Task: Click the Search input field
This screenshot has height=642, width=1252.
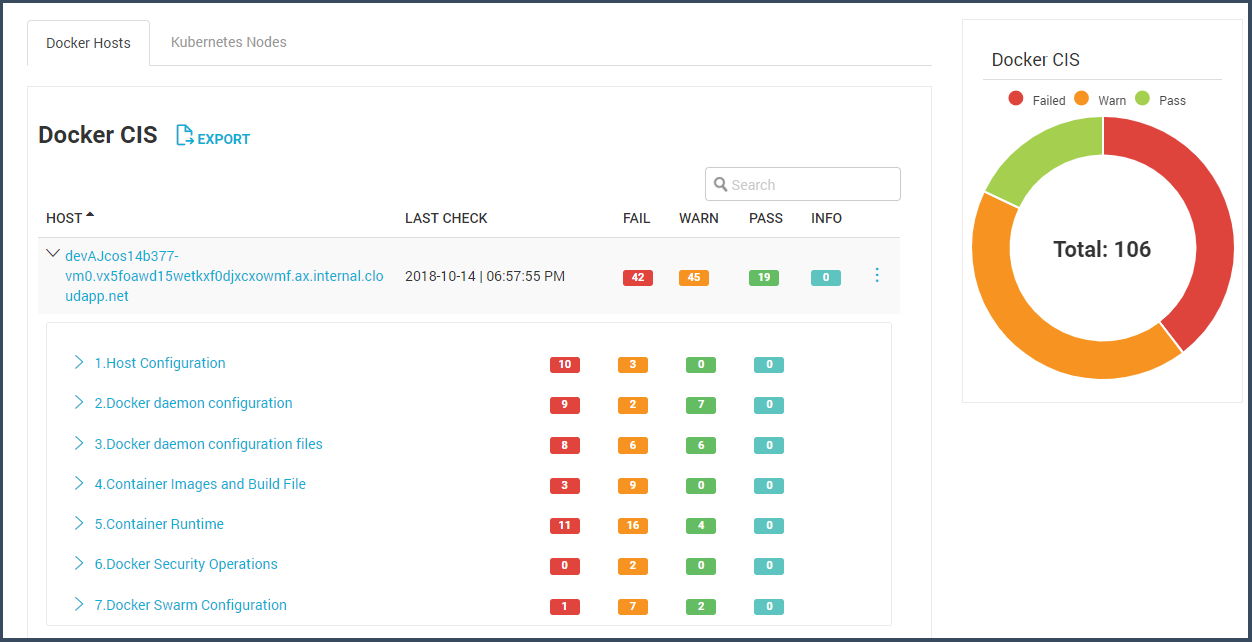Action: (x=803, y=184)
